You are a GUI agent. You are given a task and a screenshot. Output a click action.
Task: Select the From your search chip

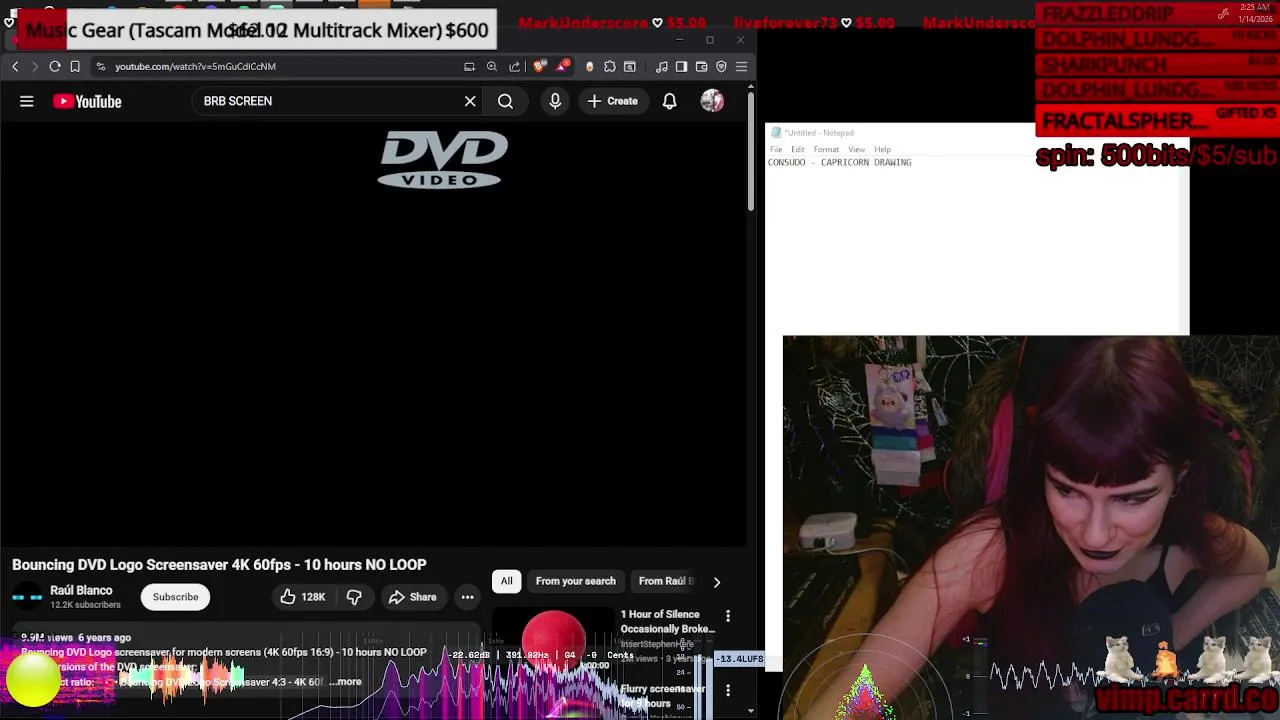click(575, 581)
